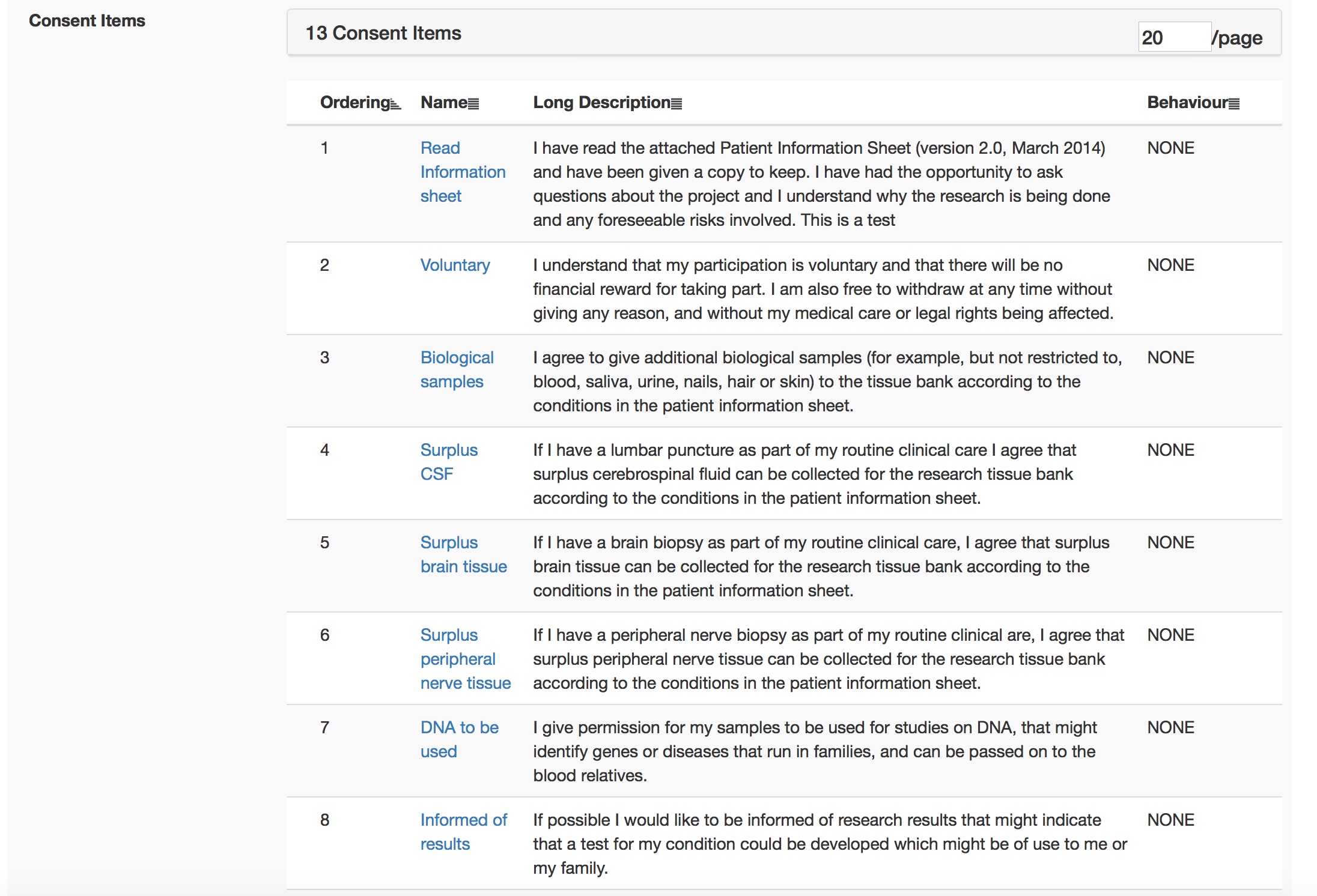Click the DNA to be used link
The height and width of the screenshot is (896, 1317).
point(459,739)
